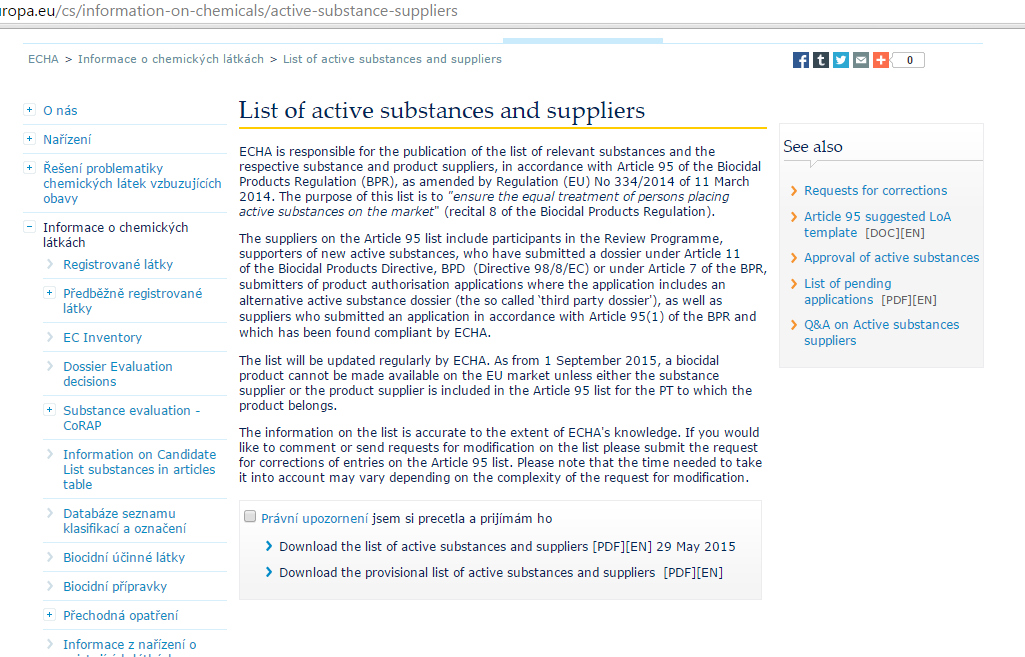Viewport: 1025px width, 657px height.
Task: Go to Informace o chemických látkách breadcrumb
Action: [171, 59]
